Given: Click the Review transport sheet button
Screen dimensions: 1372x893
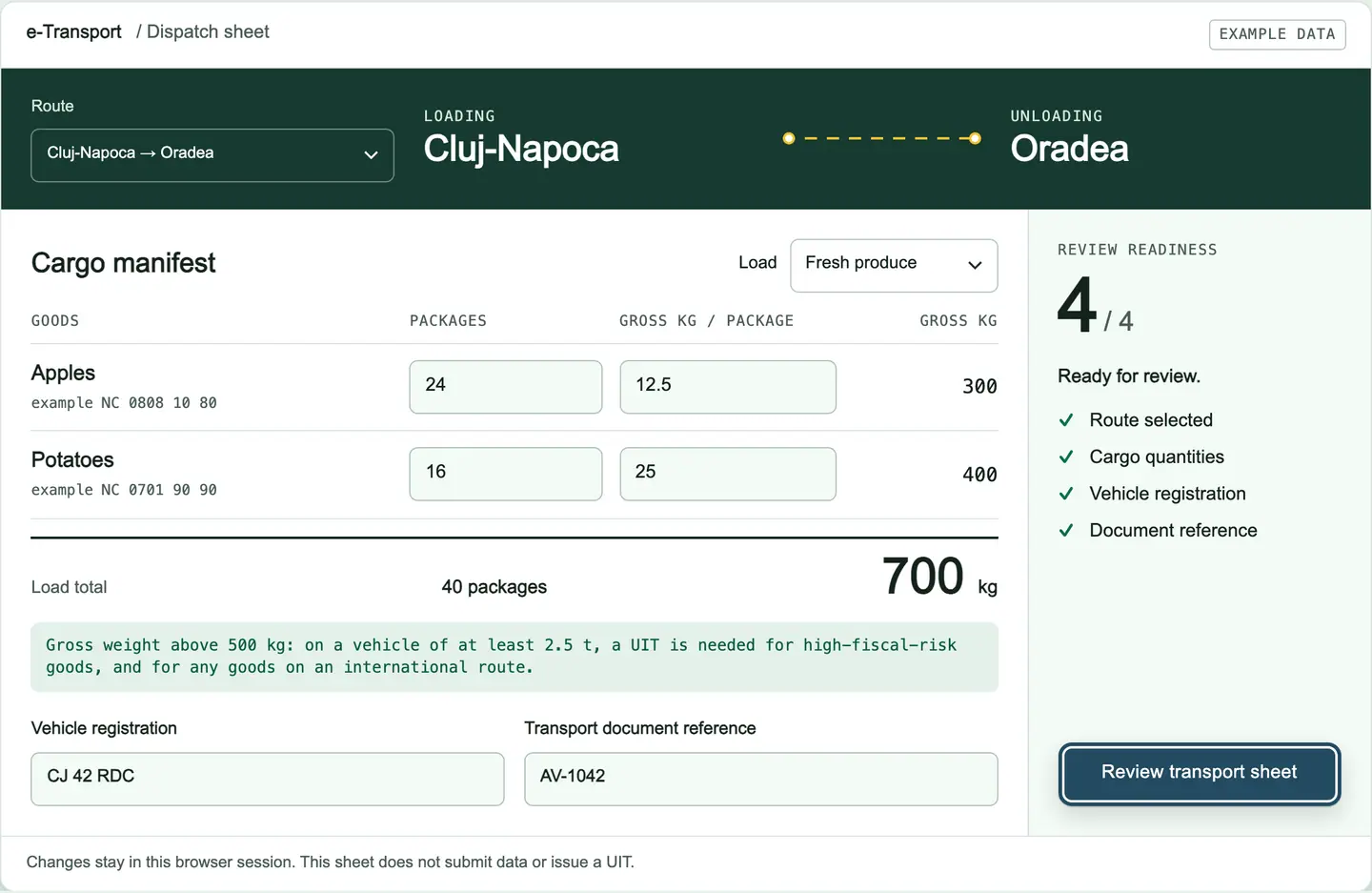Looking at the screenshot, I should coord(1199,773).
